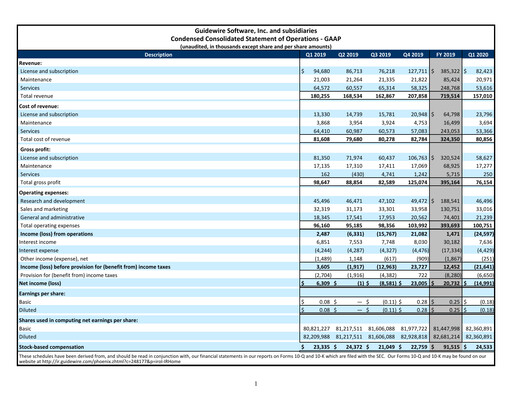Click the Q1 2019 license revenue value 94,680

(x=322, y=71)
